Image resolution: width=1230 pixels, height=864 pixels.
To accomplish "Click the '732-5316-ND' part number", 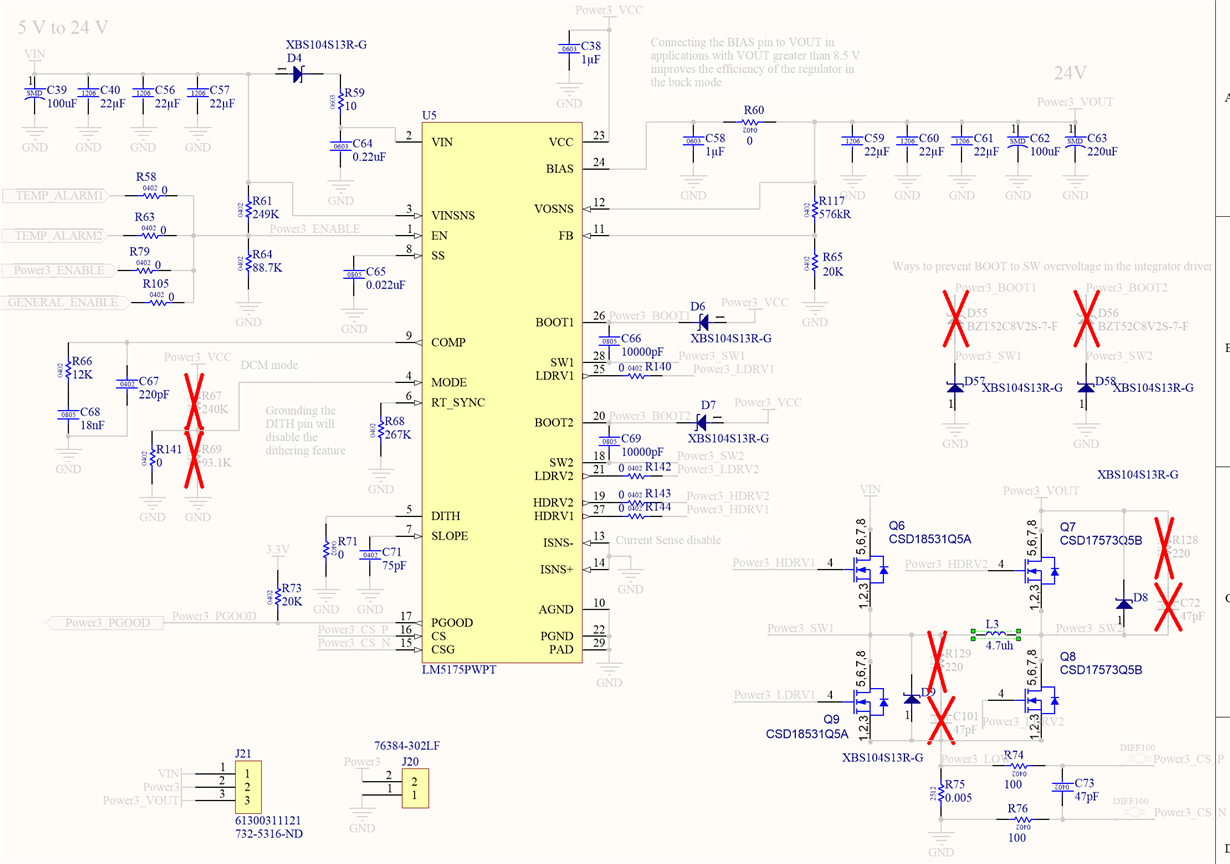I will (270, 834).
